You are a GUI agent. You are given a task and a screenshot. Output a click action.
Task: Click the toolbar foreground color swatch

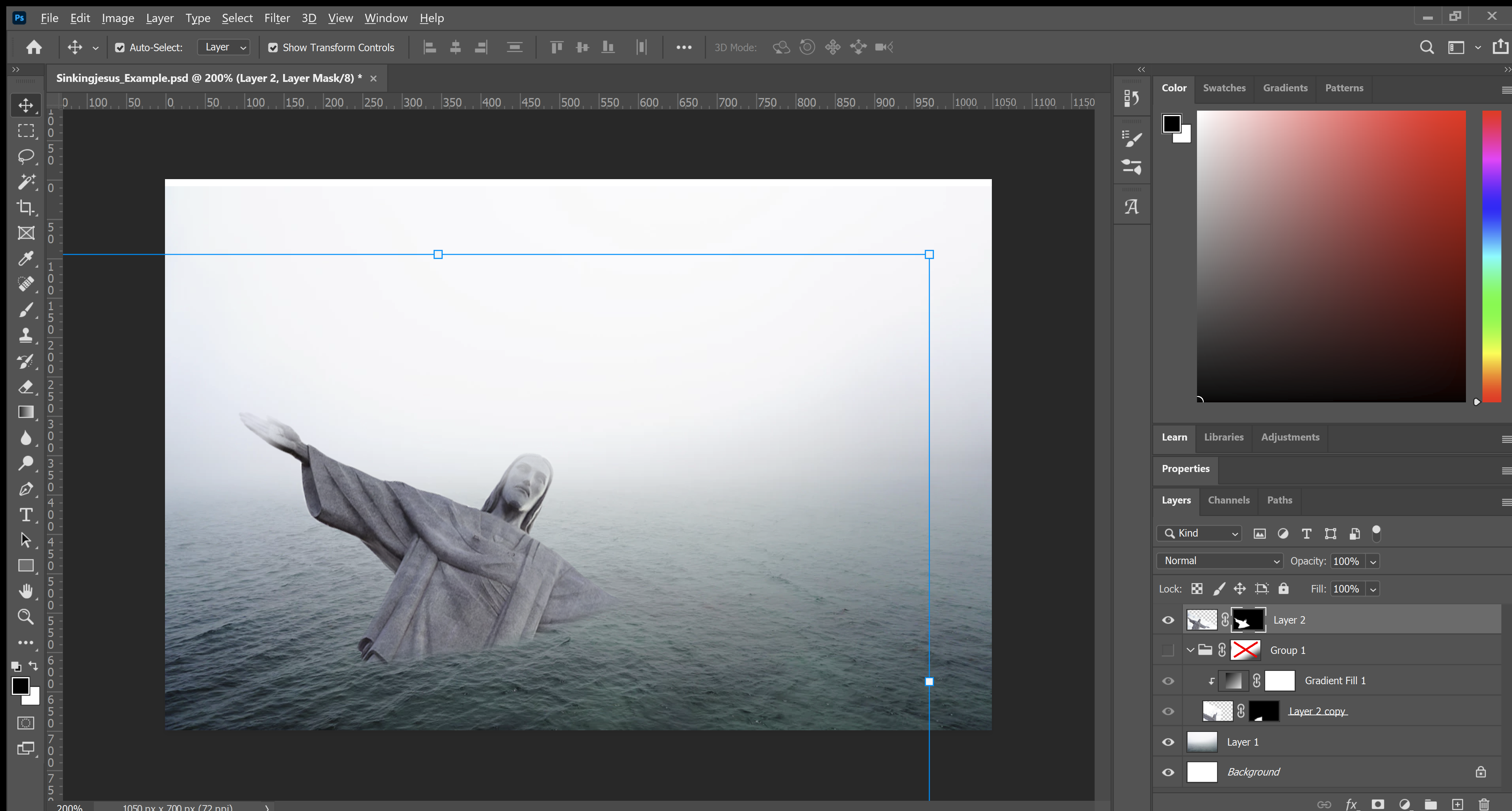pos(20,685)
